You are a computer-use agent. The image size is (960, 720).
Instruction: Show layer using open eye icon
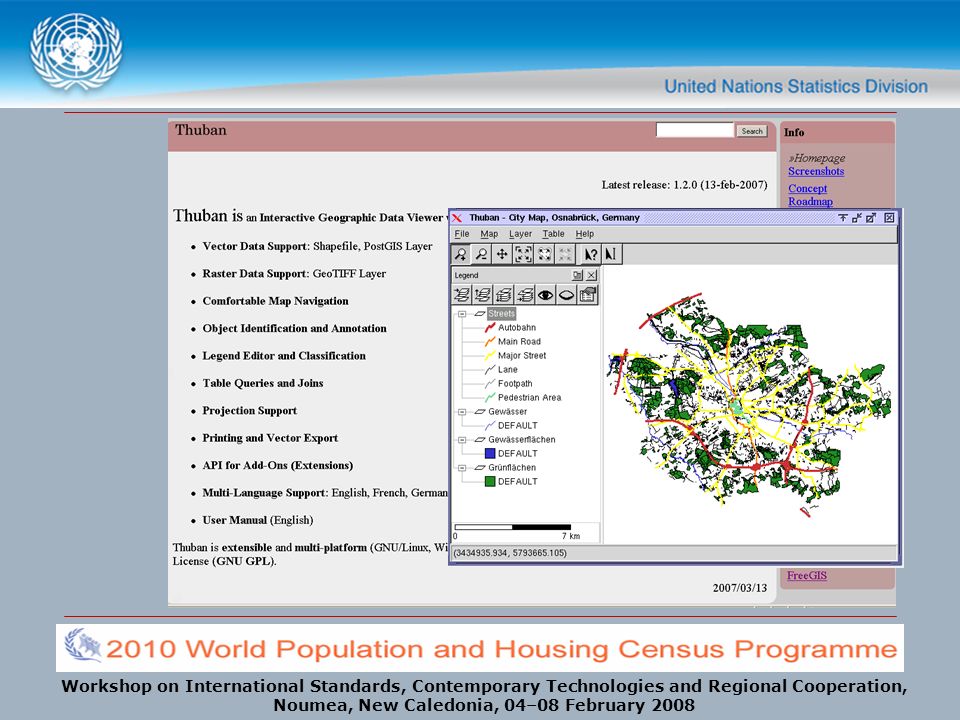click(546, 295)
